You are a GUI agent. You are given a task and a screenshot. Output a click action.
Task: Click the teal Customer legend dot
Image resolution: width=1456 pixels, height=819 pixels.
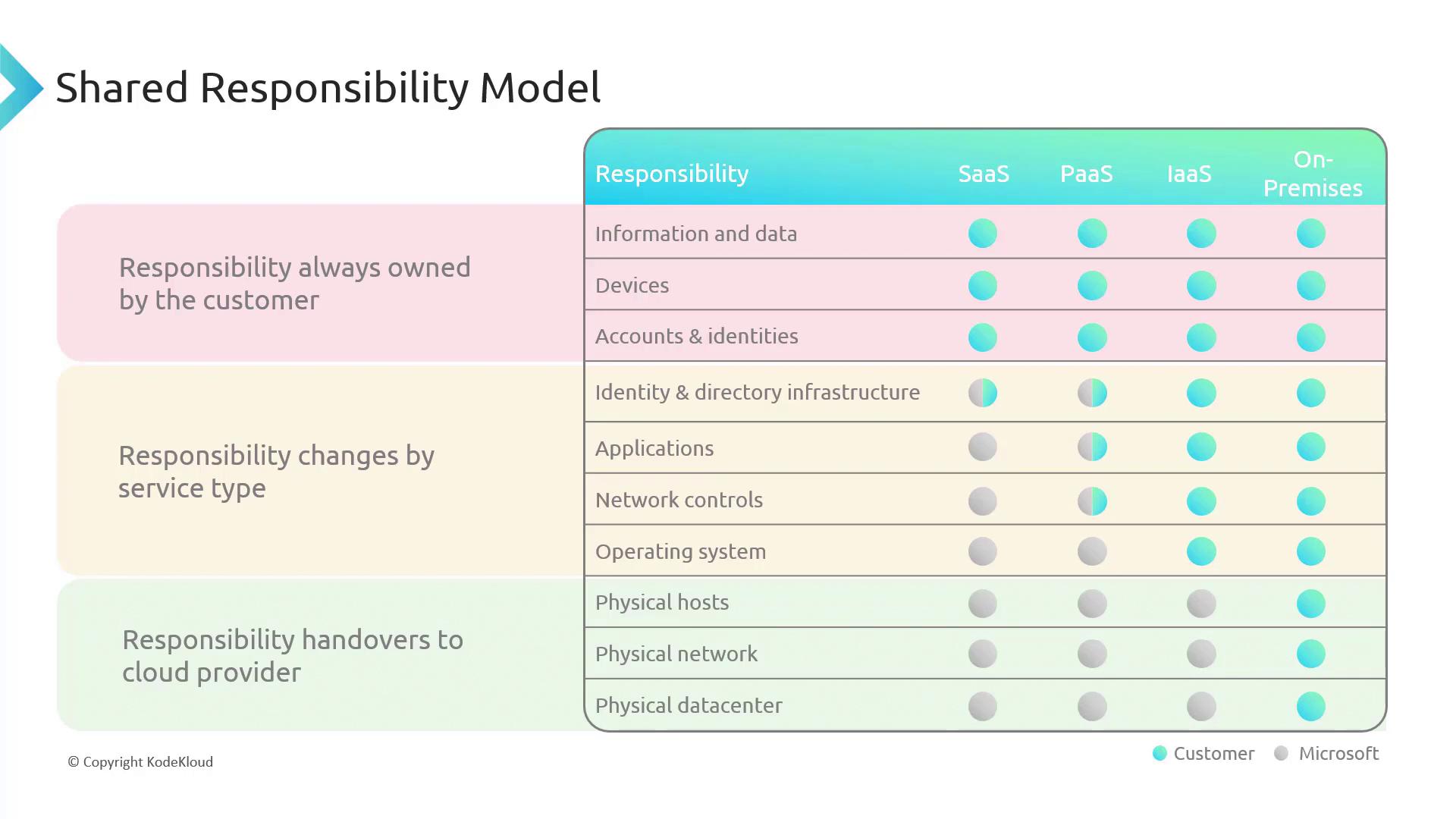(1159, 753)
